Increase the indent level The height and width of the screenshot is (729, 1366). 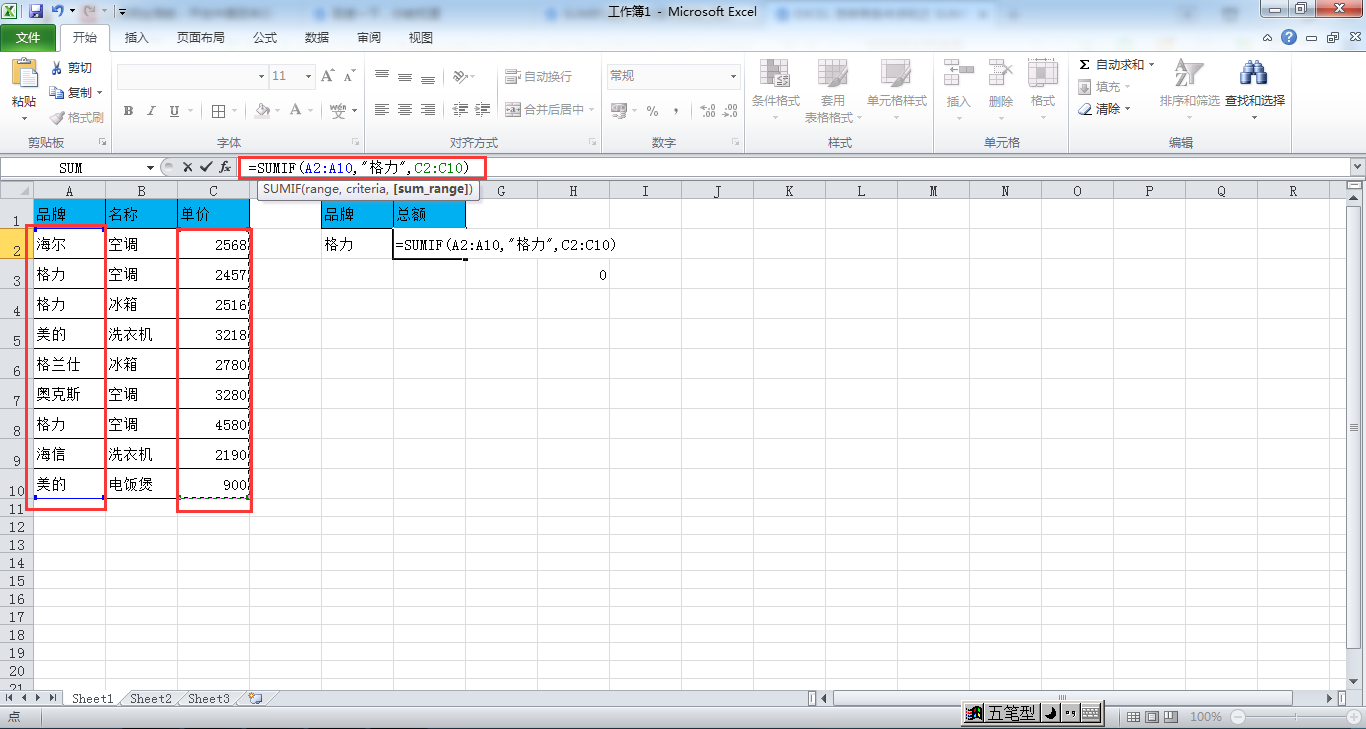point(483,110)
